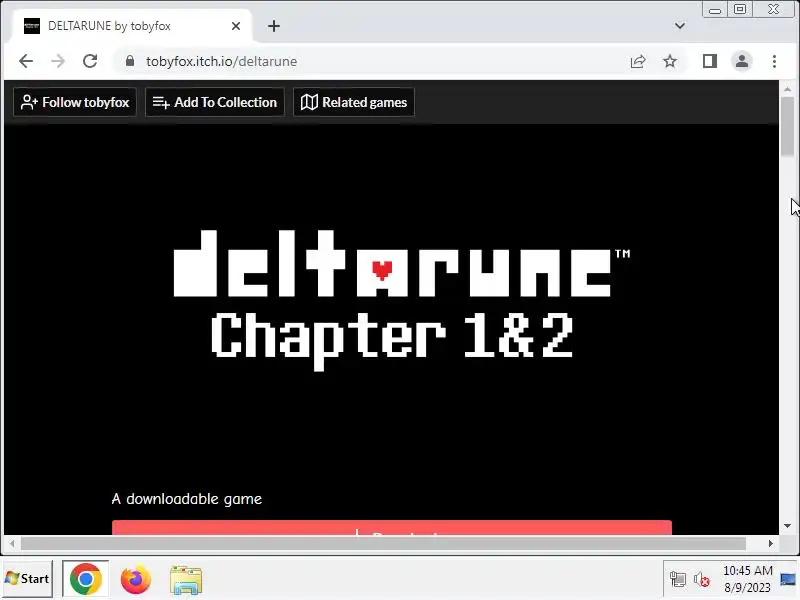Open the clock showing 10:45 AM
Screen dimensions: 800x600
point(747,579)
